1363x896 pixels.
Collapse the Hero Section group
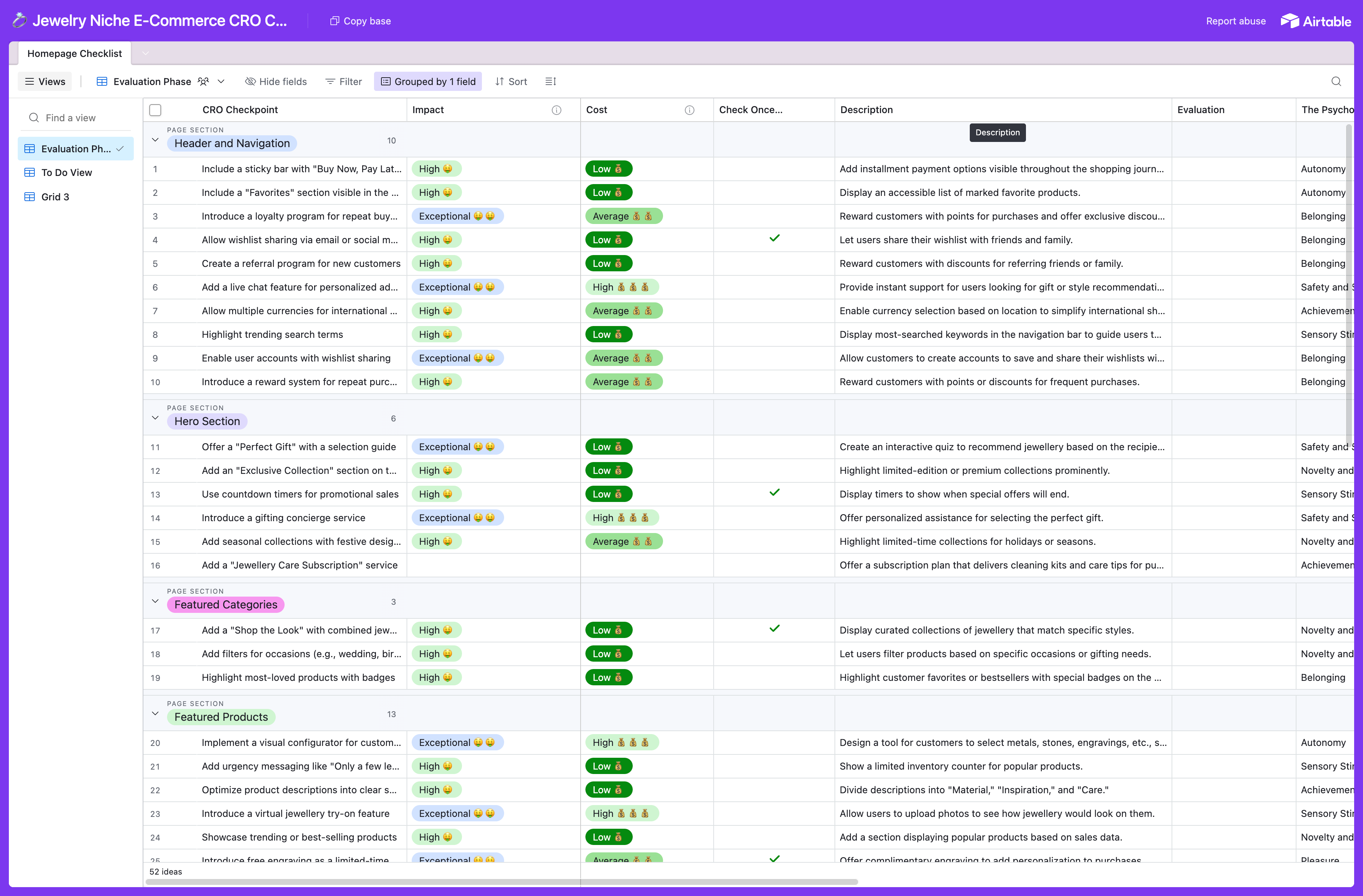(x=154, y=418)
